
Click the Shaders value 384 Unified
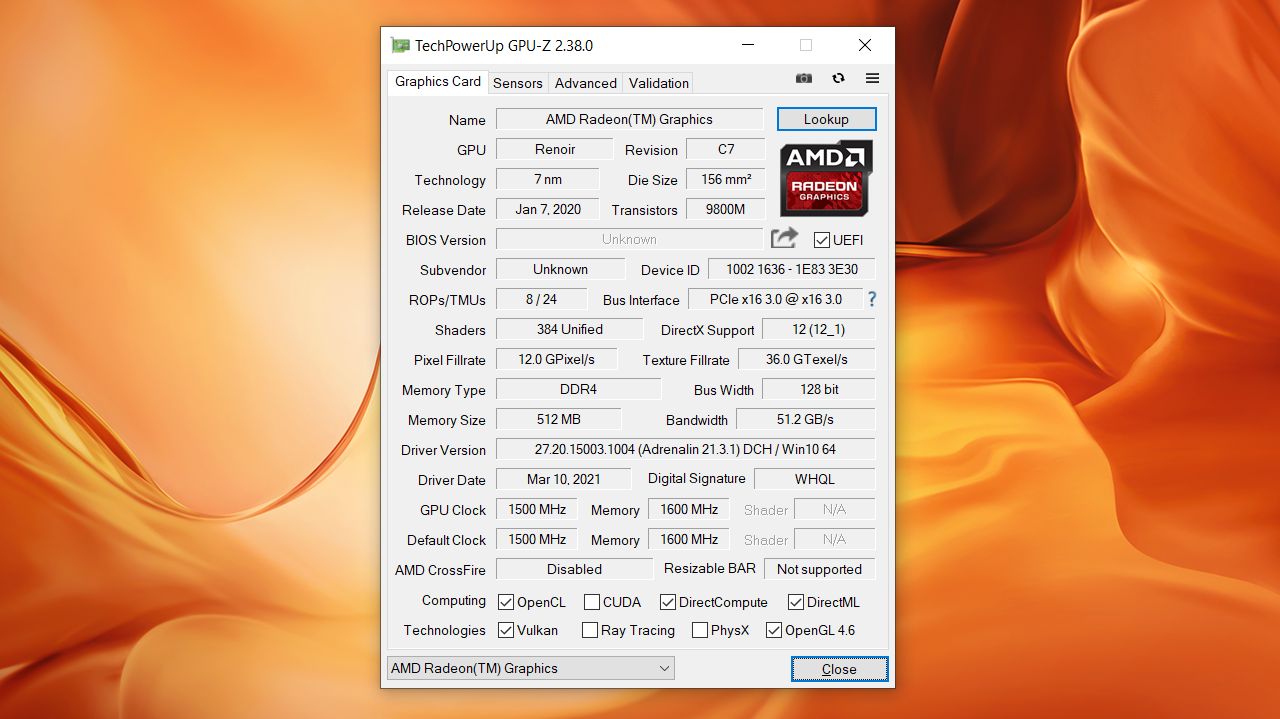tap(569, 329)
